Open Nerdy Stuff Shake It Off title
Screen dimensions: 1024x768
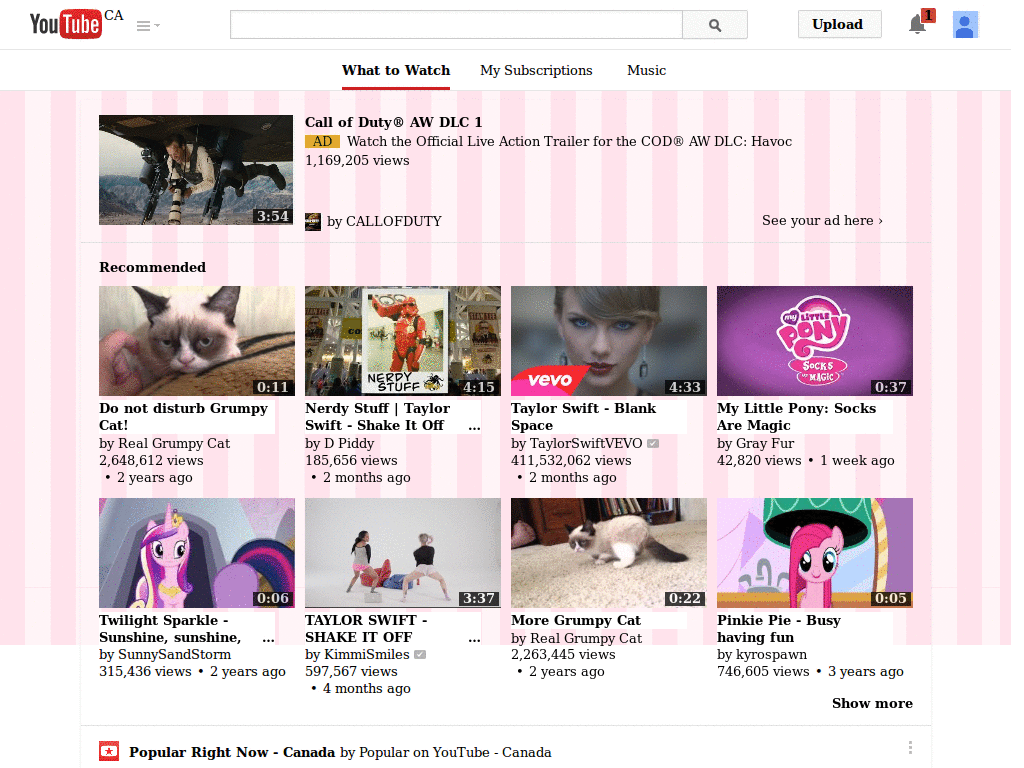(377, 417)
